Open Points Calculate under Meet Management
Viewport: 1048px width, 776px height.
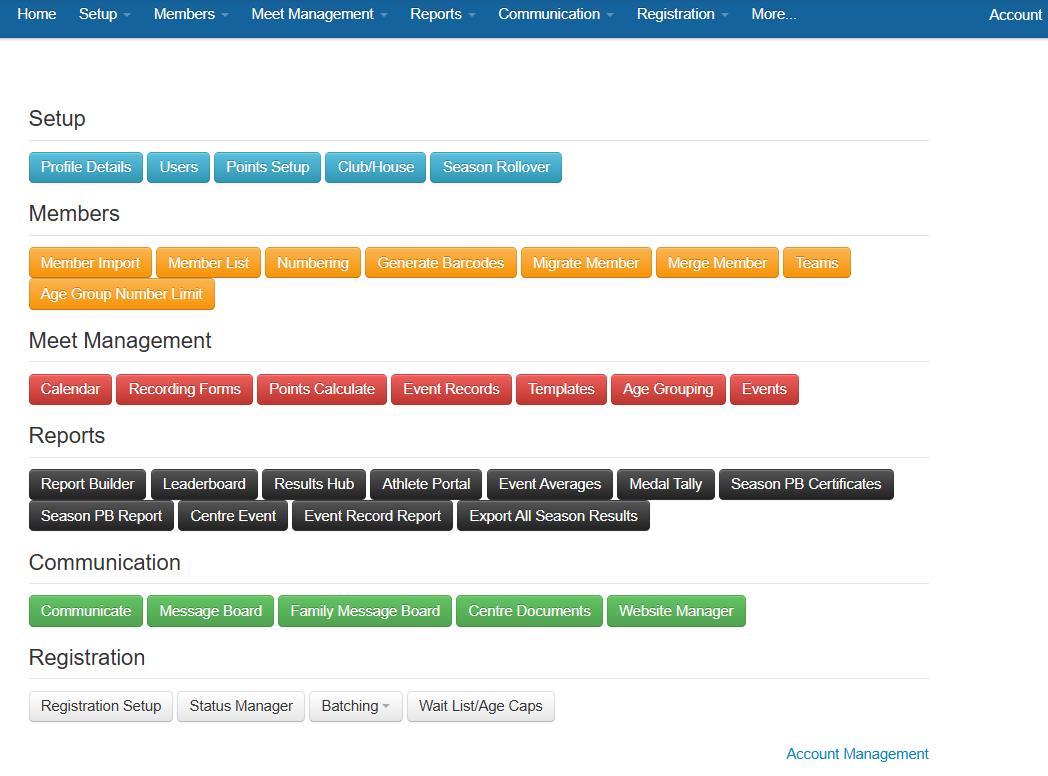coord(321,389)
